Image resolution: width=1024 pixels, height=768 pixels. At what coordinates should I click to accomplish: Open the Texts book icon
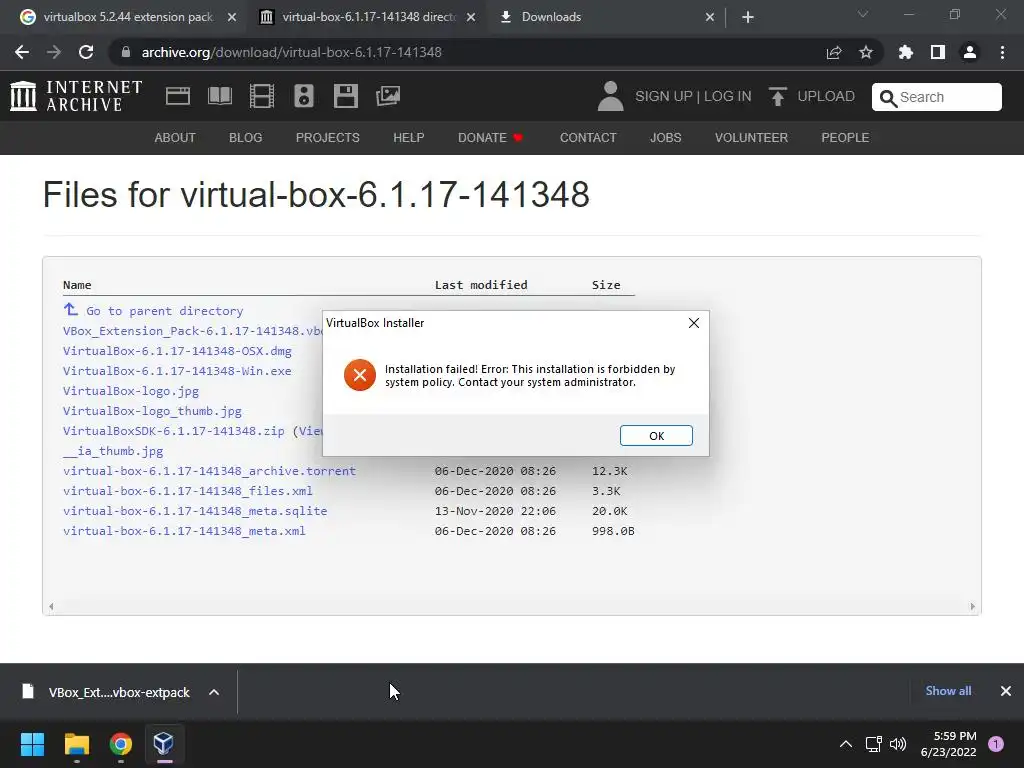[219, 96]
